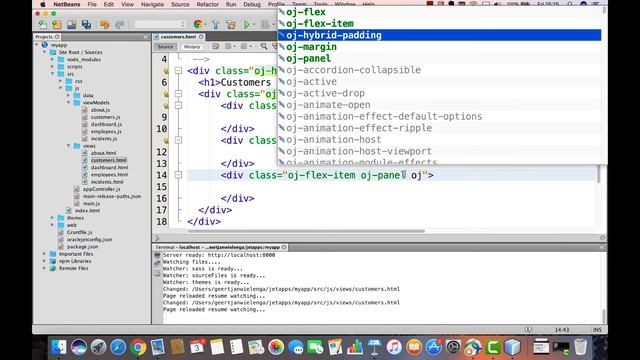Screen dimensions: 640x360
Task: Close the Projects panel tab
Action: point(57,37)
